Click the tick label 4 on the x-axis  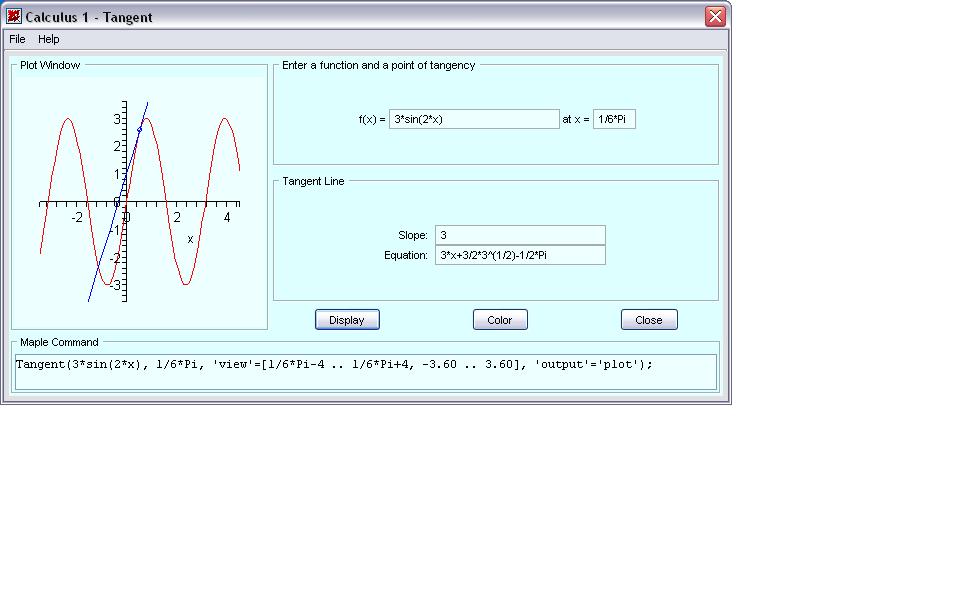(x=227, y=218)
